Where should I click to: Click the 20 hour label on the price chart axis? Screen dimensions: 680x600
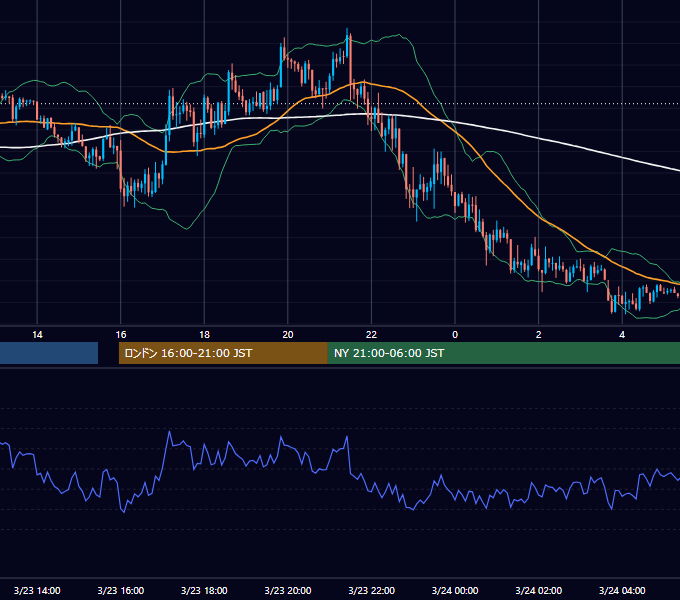click(288, 335)
